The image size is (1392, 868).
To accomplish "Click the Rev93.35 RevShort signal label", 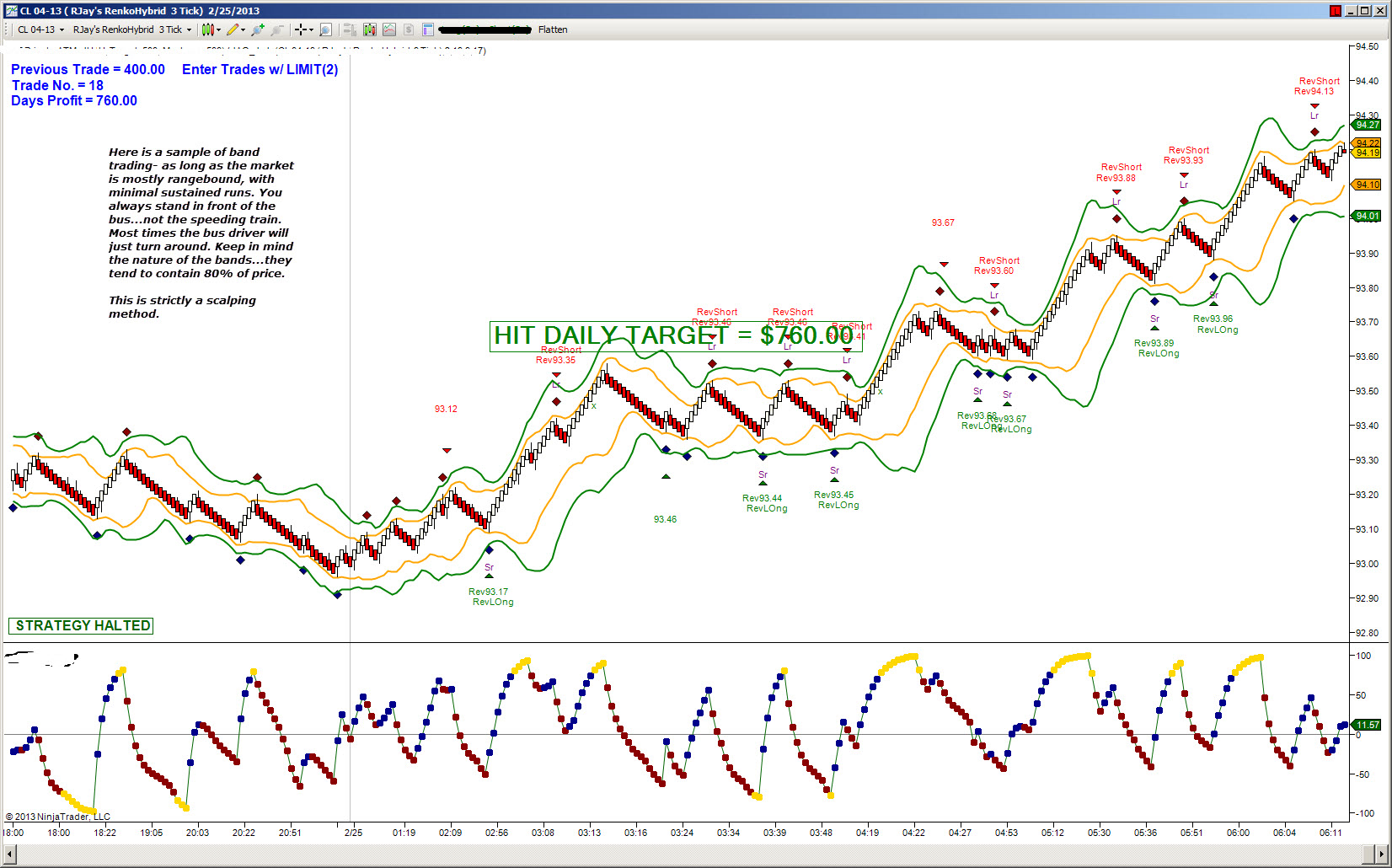I will 559,355.
